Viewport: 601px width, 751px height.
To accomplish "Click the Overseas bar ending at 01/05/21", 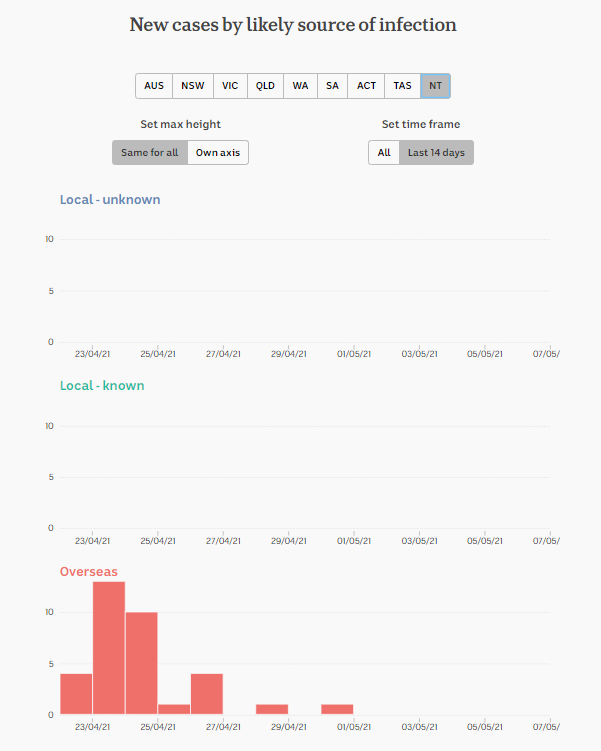I will click(x=337, y=709).
